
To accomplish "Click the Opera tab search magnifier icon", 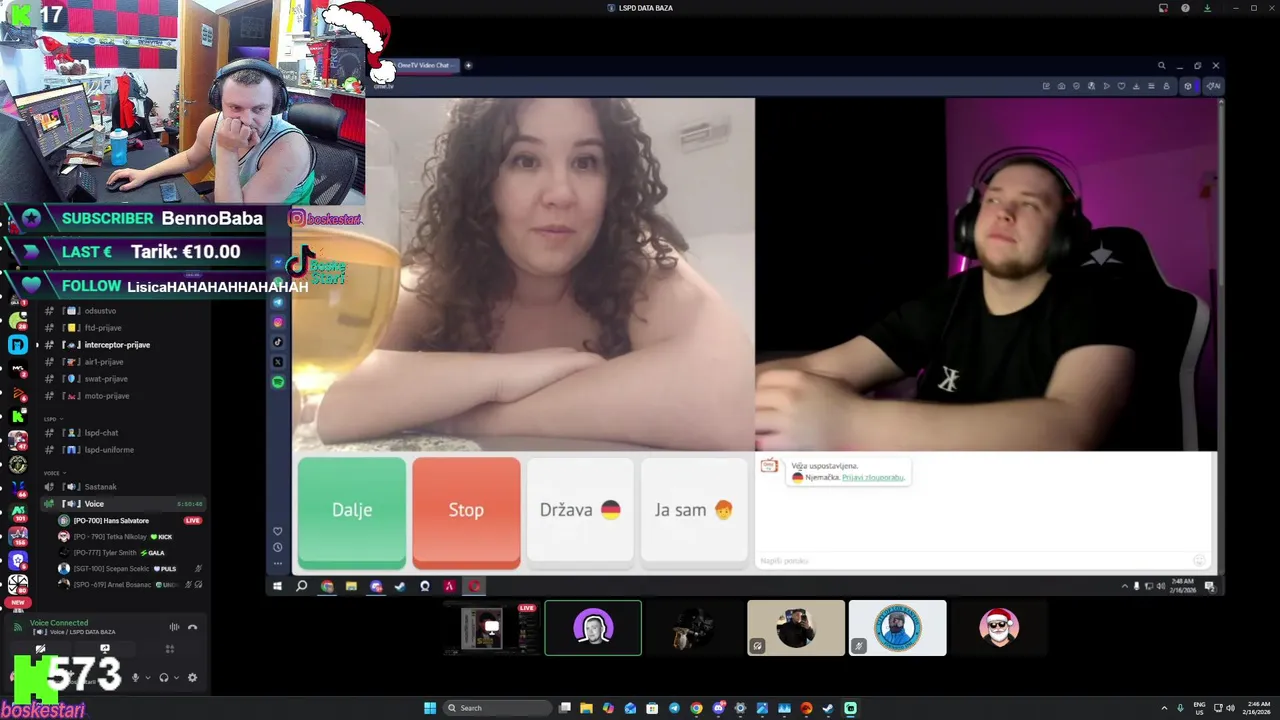I will pyautogui.click(x=1161, y=66).
